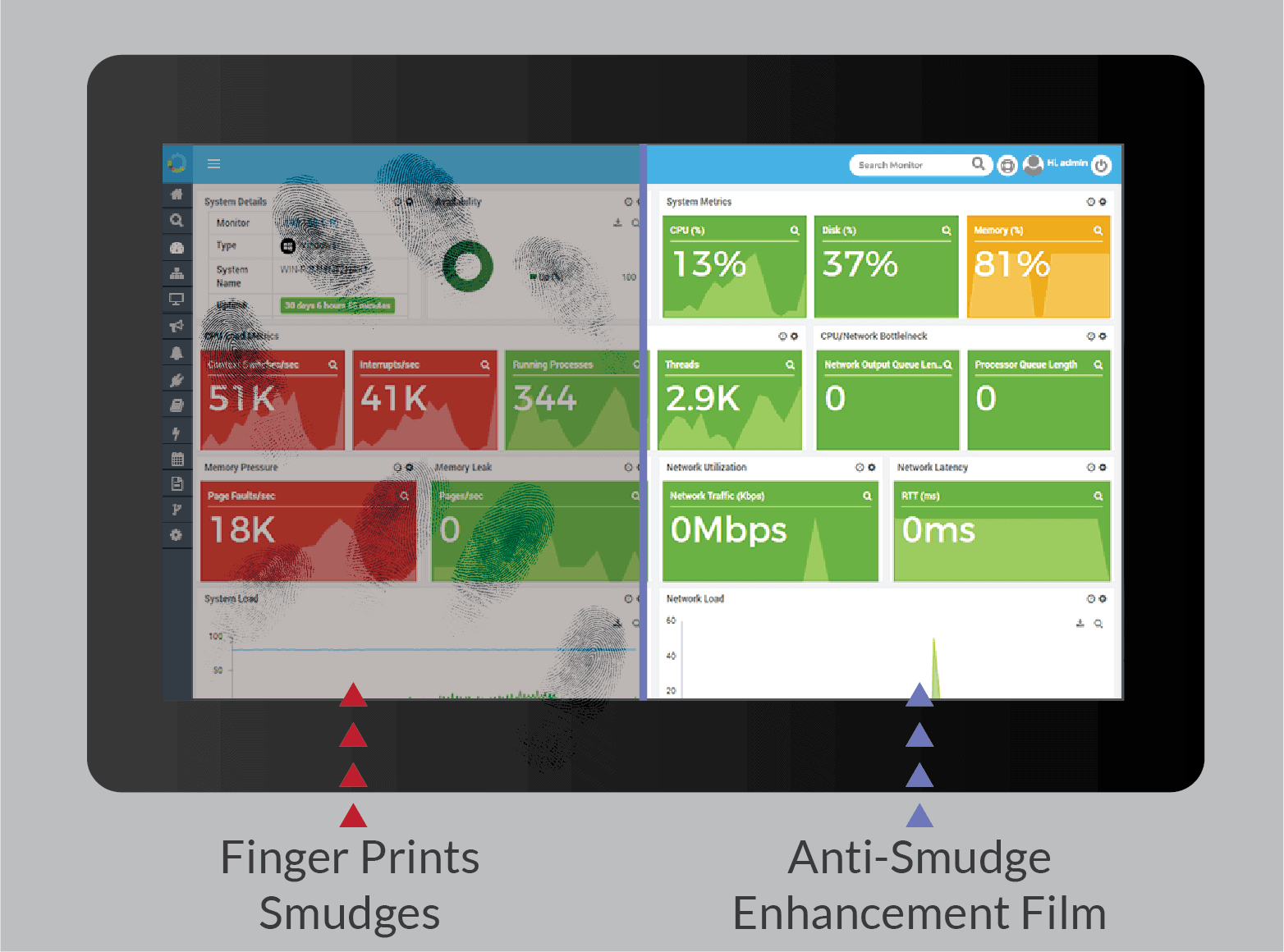Zoom into Network Traffic (Kbps) tile magnifier
This screenshot has width=1284, height=952.
[867, 496]
